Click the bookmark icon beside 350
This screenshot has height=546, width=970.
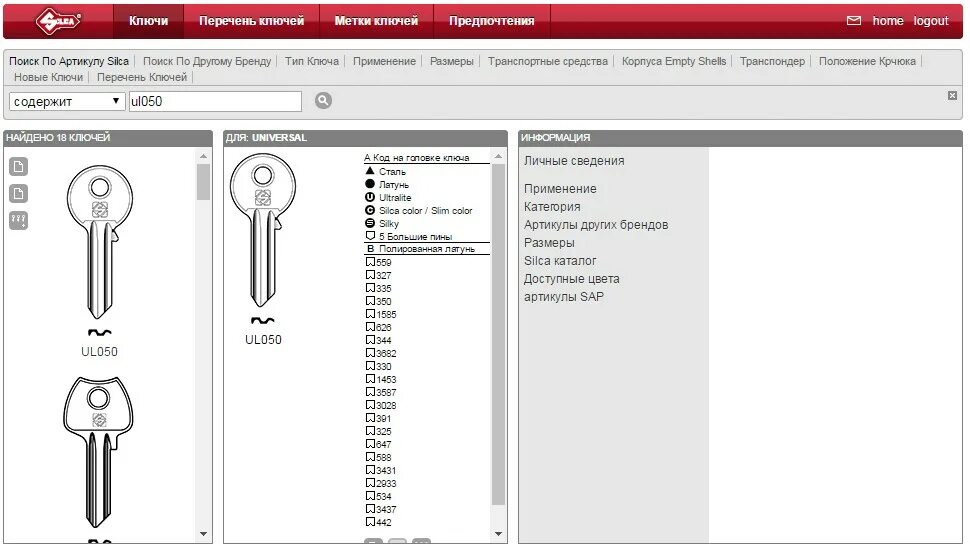point(371,301)
